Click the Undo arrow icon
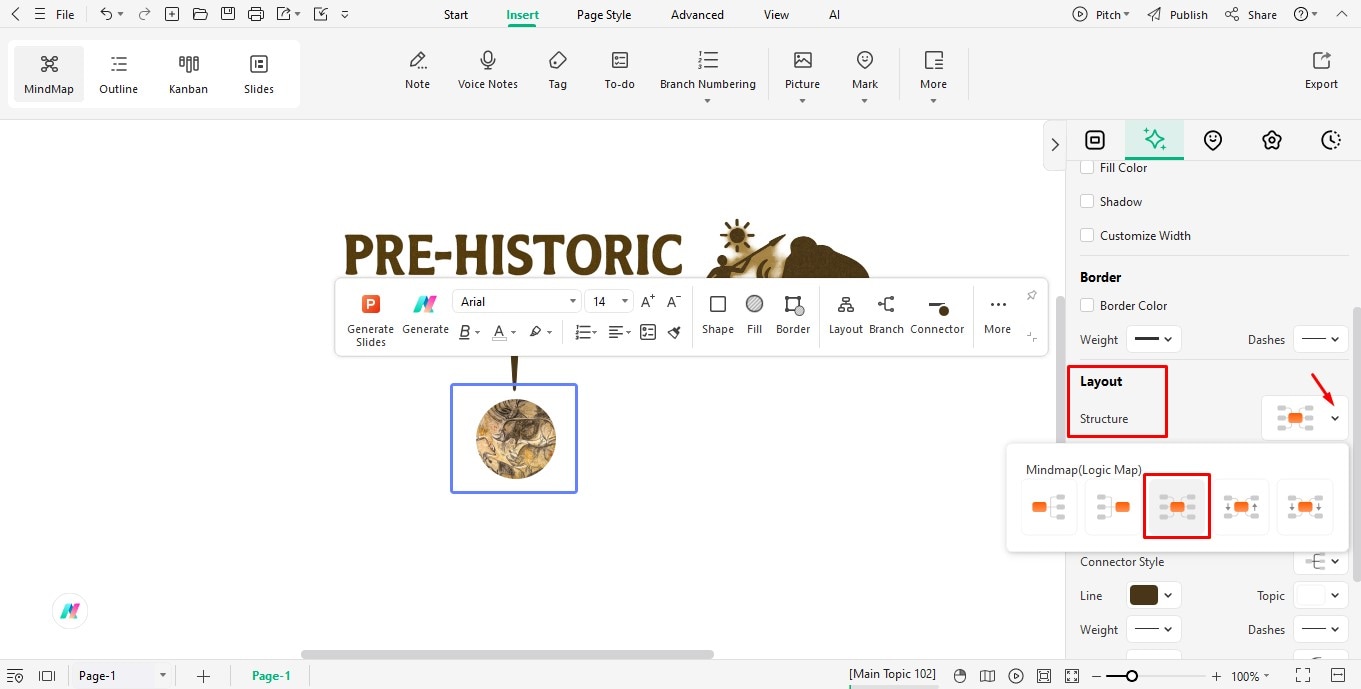Image resolution: width=1361 pixels, height=689 pixels. 106,14
